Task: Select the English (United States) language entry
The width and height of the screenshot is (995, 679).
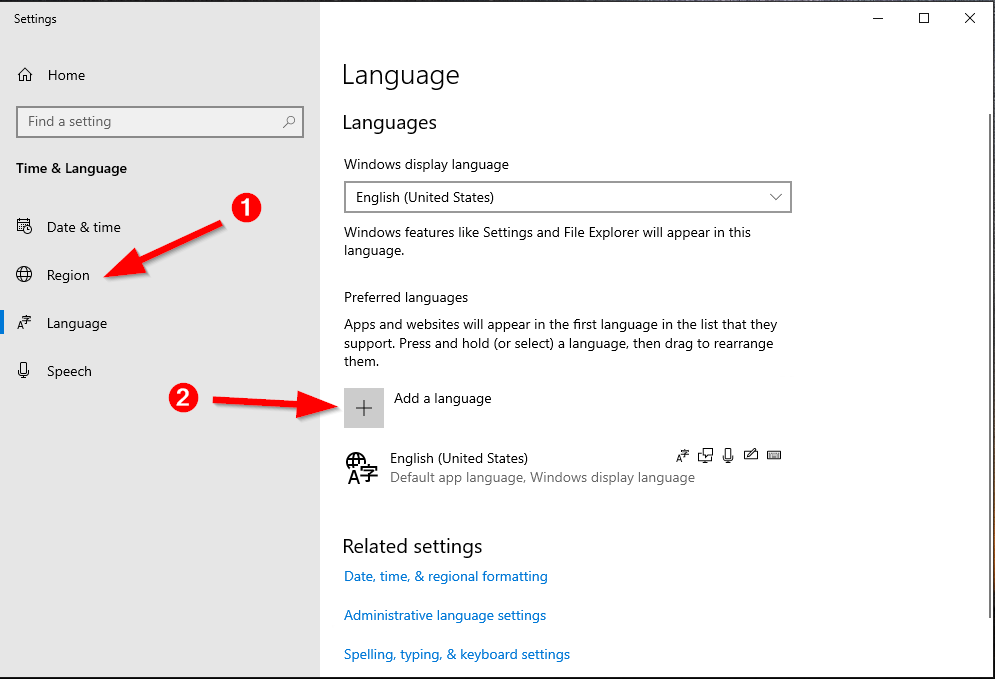Action: click(x=459, y=458)
